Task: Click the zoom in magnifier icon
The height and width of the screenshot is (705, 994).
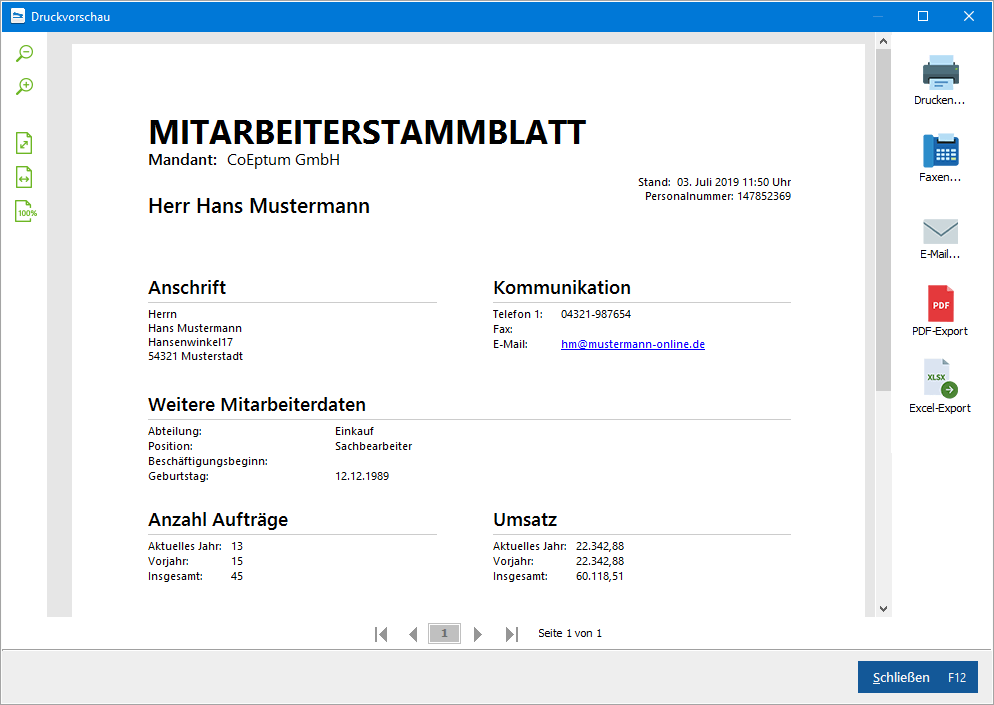Action: coord(25,86)
